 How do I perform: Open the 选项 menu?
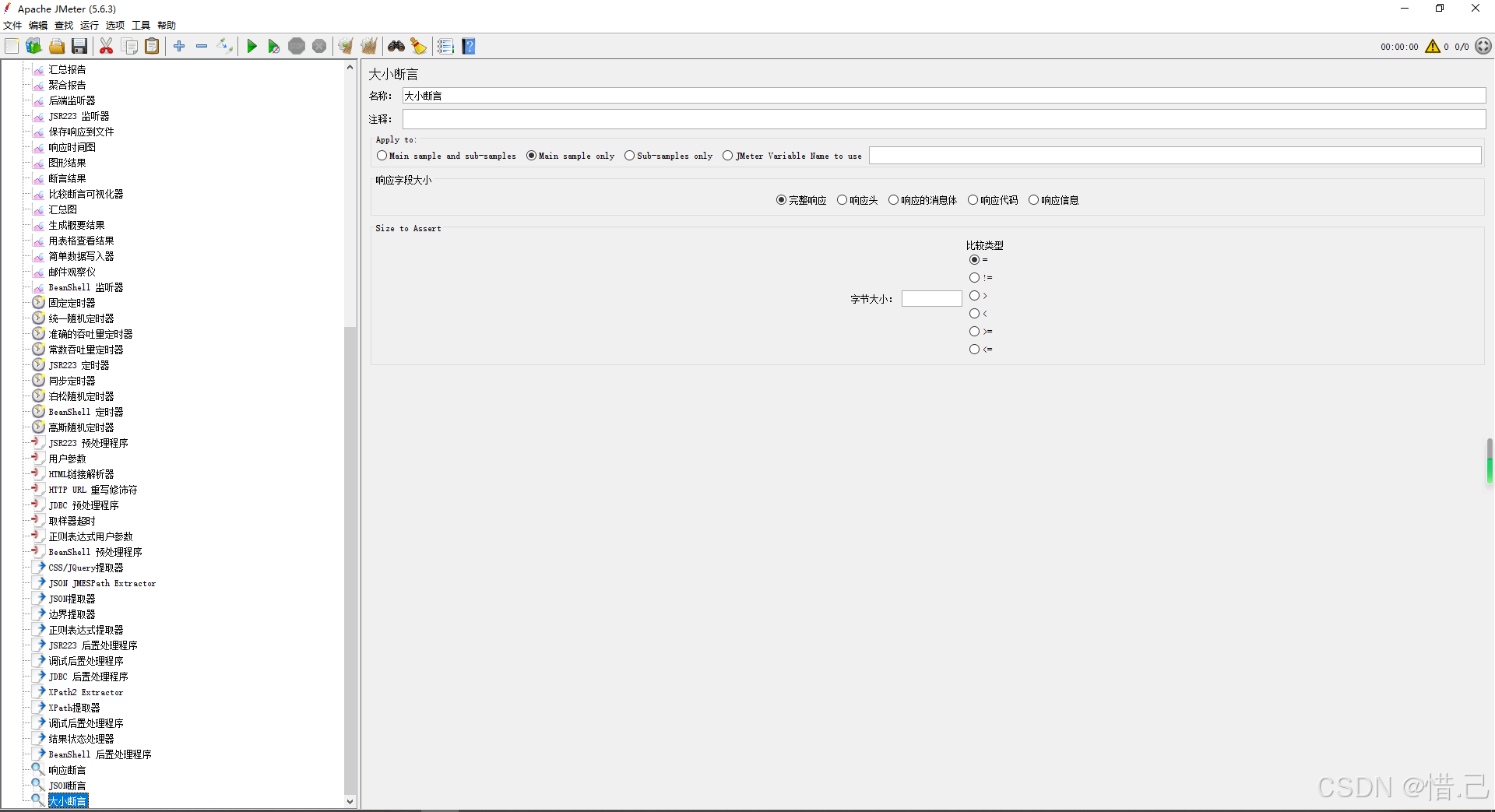(x=115, y=26)
